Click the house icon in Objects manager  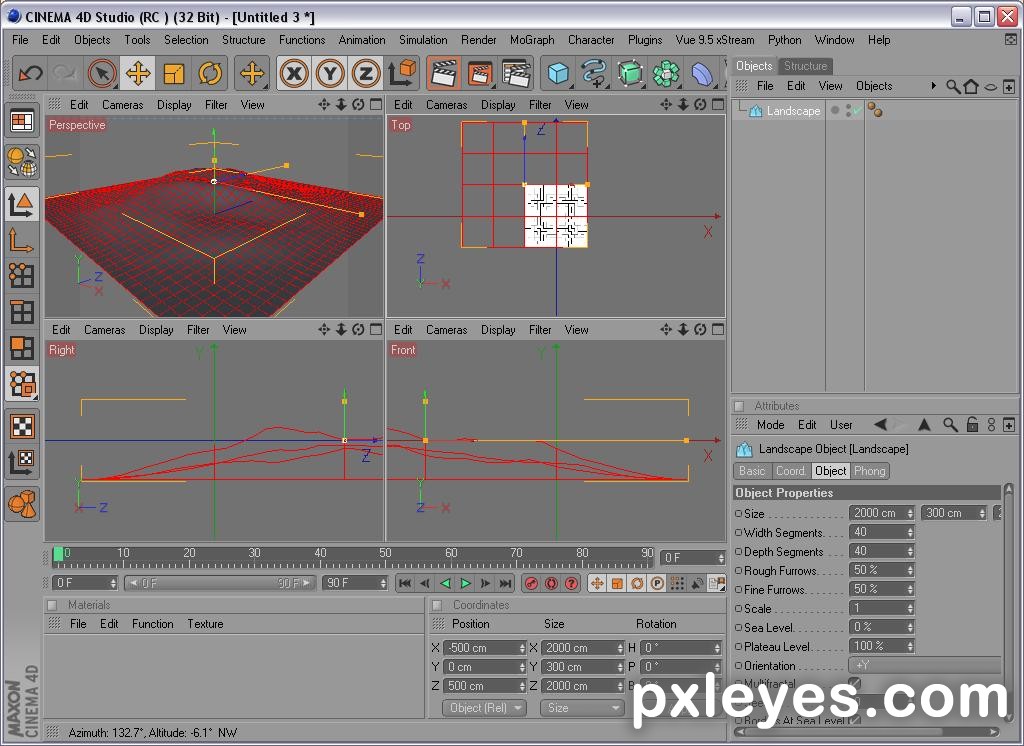tap(971, 86)
